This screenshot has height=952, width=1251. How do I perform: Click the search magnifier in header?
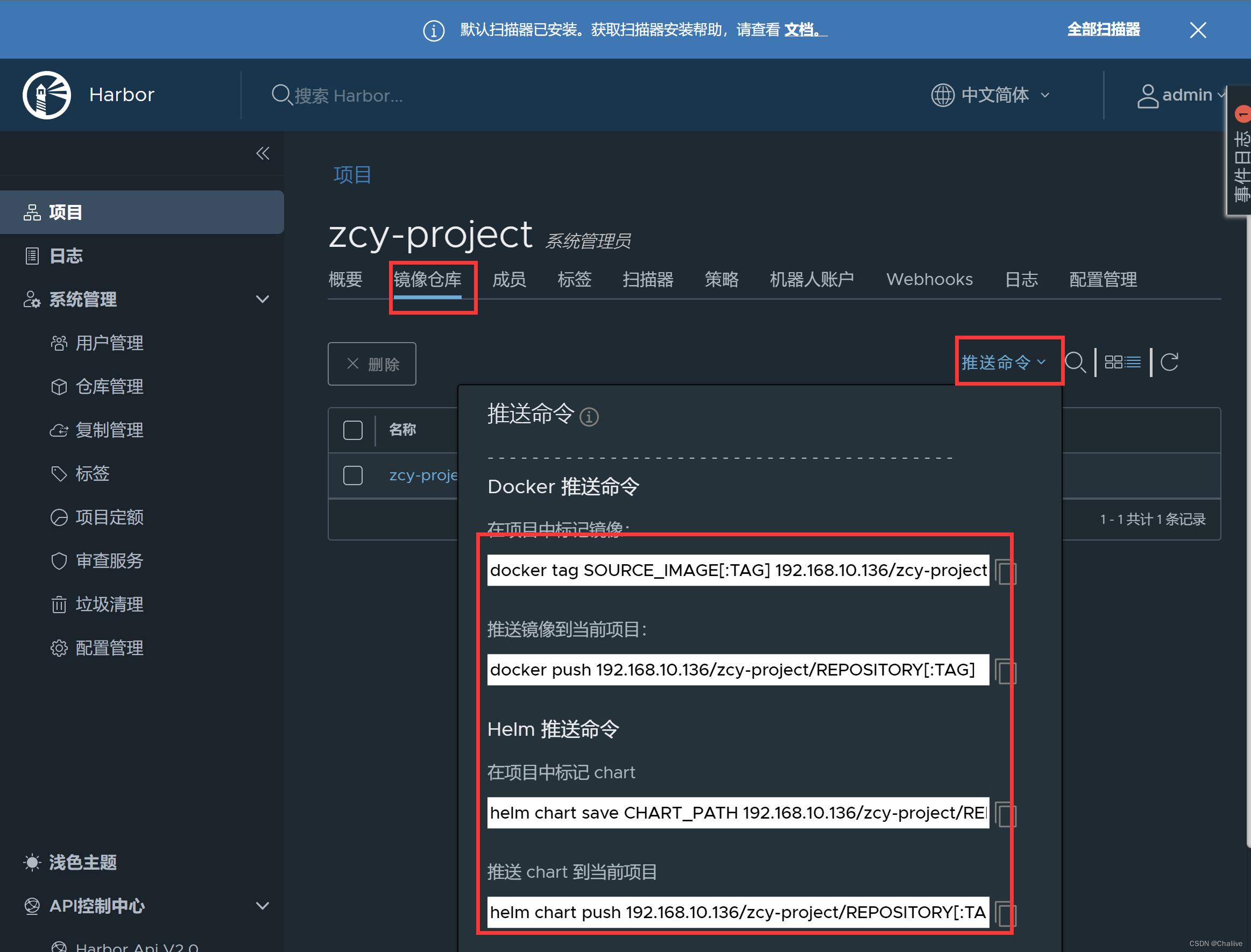[281, 95]
